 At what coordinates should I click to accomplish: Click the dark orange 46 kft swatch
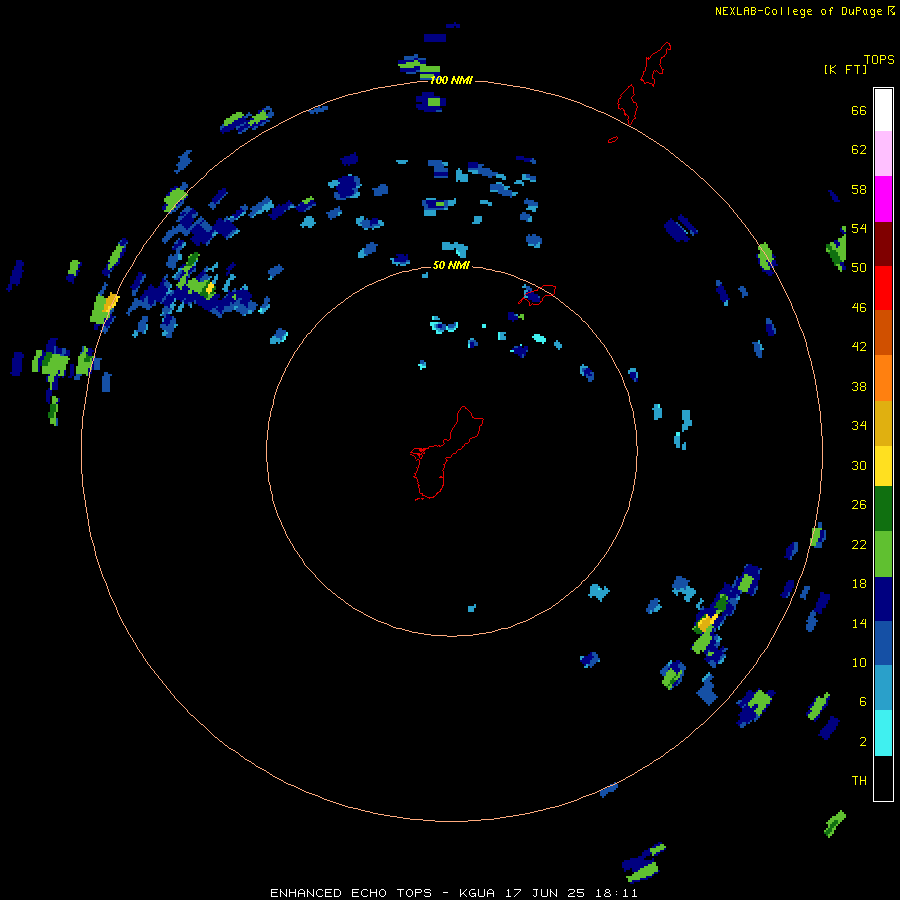coord(883,332)
